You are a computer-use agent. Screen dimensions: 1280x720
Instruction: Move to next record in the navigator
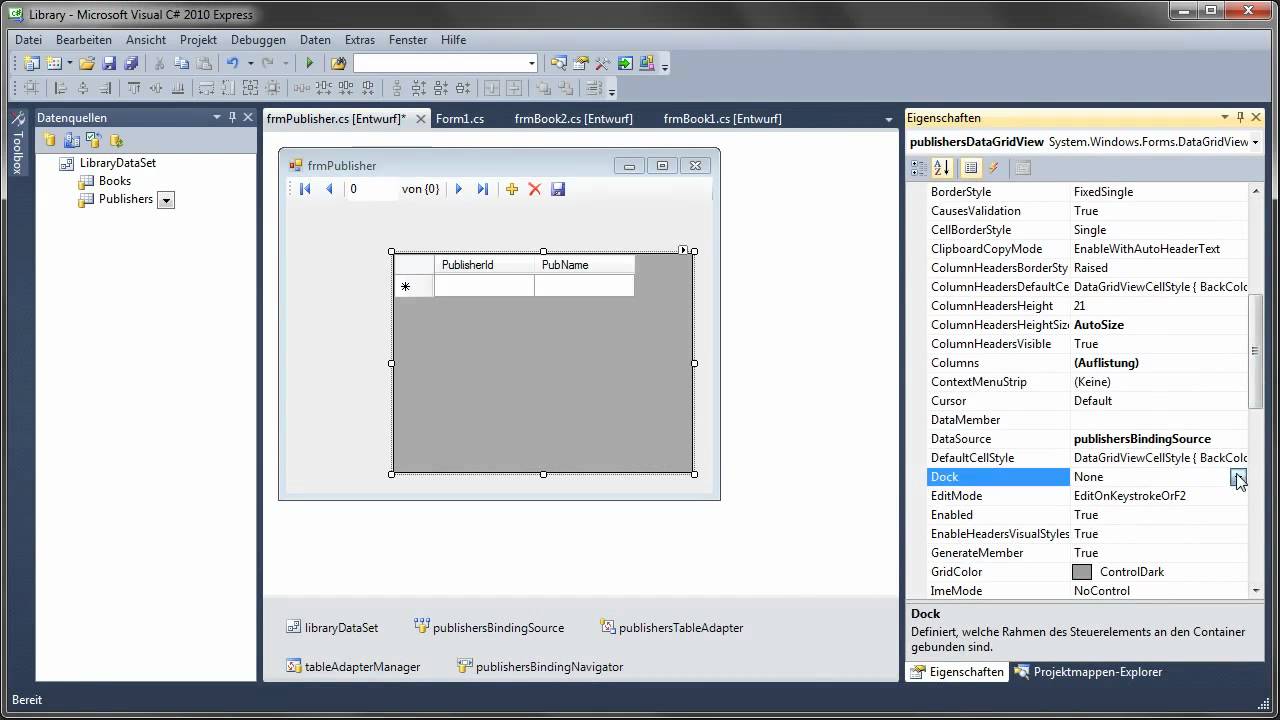(x=459, y=189)
